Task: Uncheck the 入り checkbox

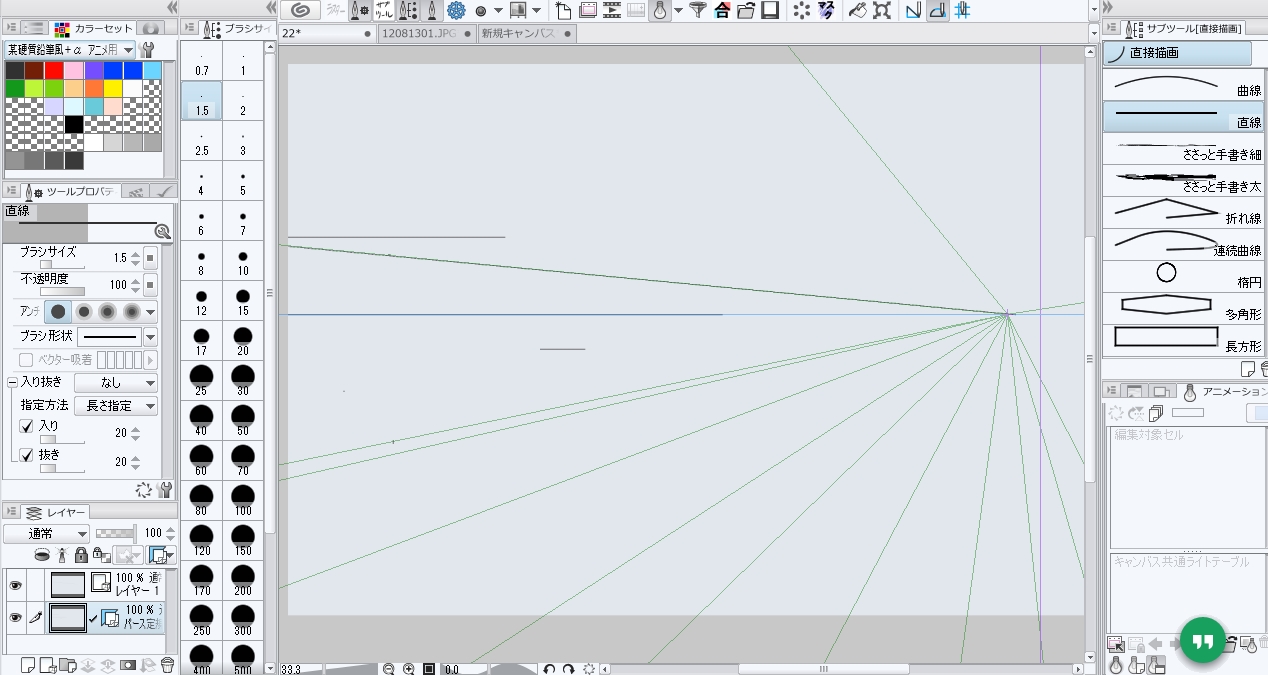Action: tap(27, 426)
